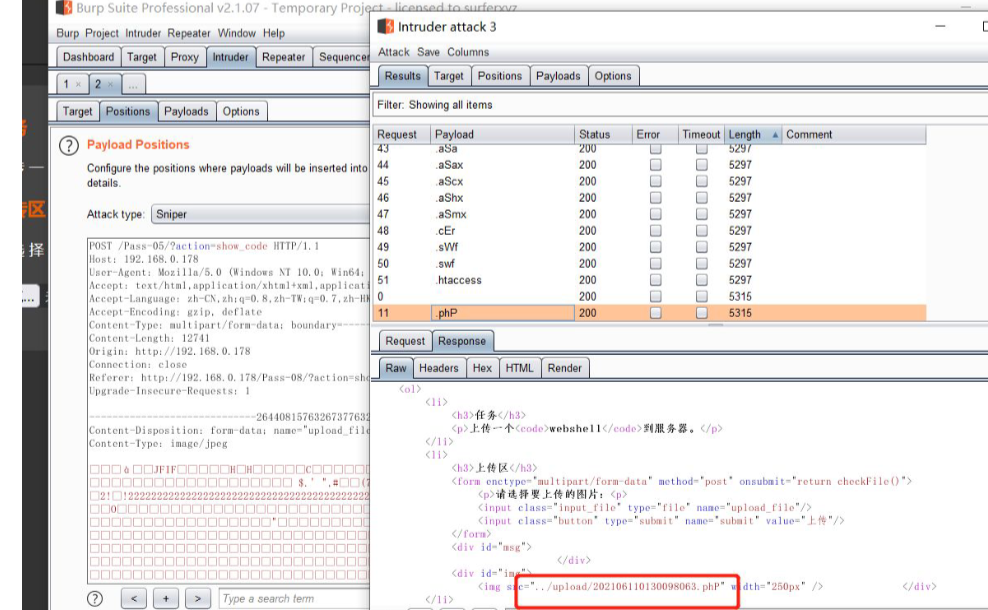The width and height of the screenshot is (988, 610).
Task: Click the next match '>' search button
Action: tap(198, 598)
